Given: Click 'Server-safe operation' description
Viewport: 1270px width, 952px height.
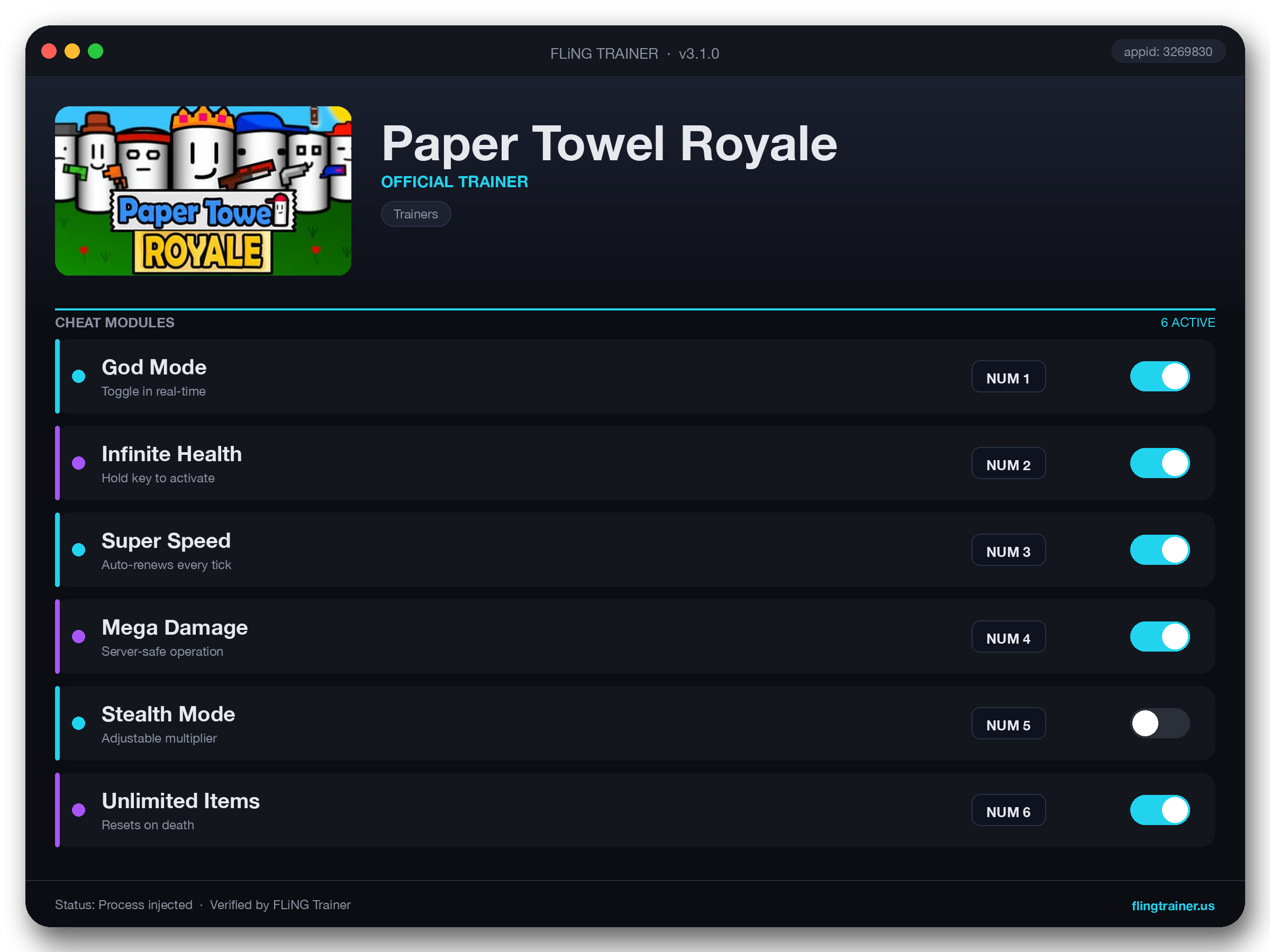Looking at the screenshot, I should 162,651.
